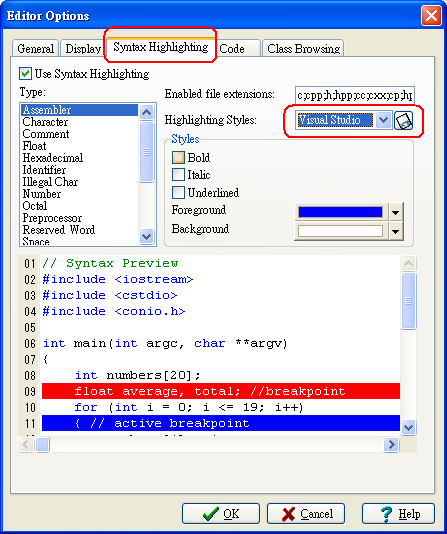This screenshot has height=534, width=447.
Task: Click the blue Foreground color swatch
Action: tap(340, 212)
